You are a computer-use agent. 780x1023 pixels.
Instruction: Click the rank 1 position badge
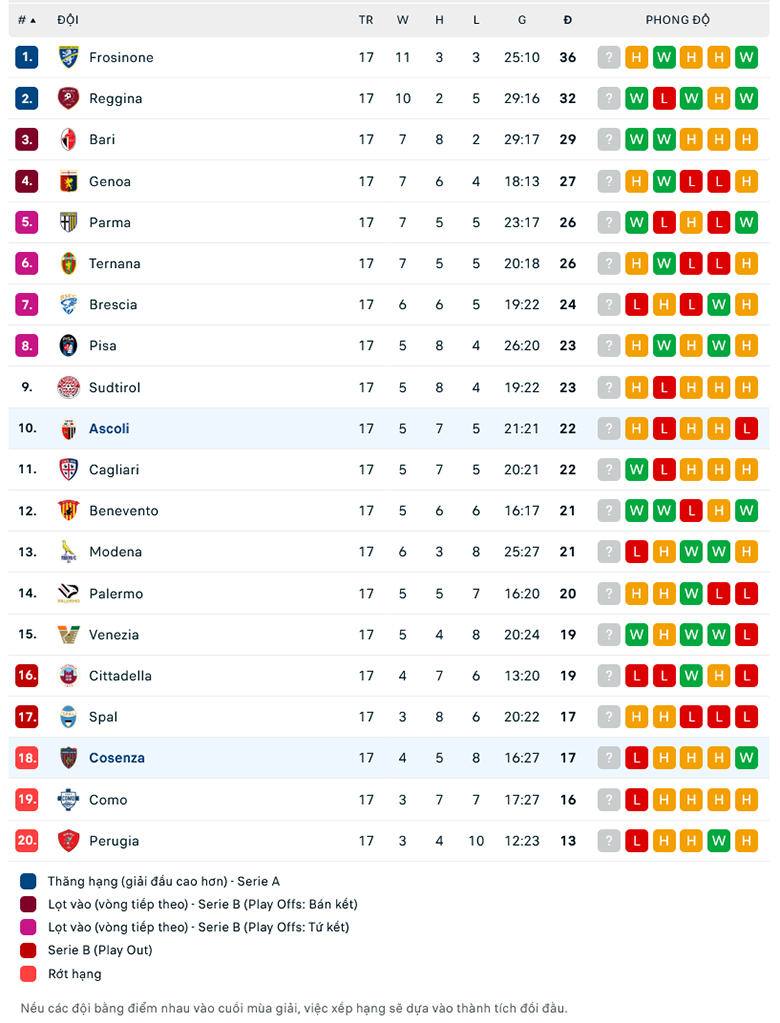pos(27,57)
